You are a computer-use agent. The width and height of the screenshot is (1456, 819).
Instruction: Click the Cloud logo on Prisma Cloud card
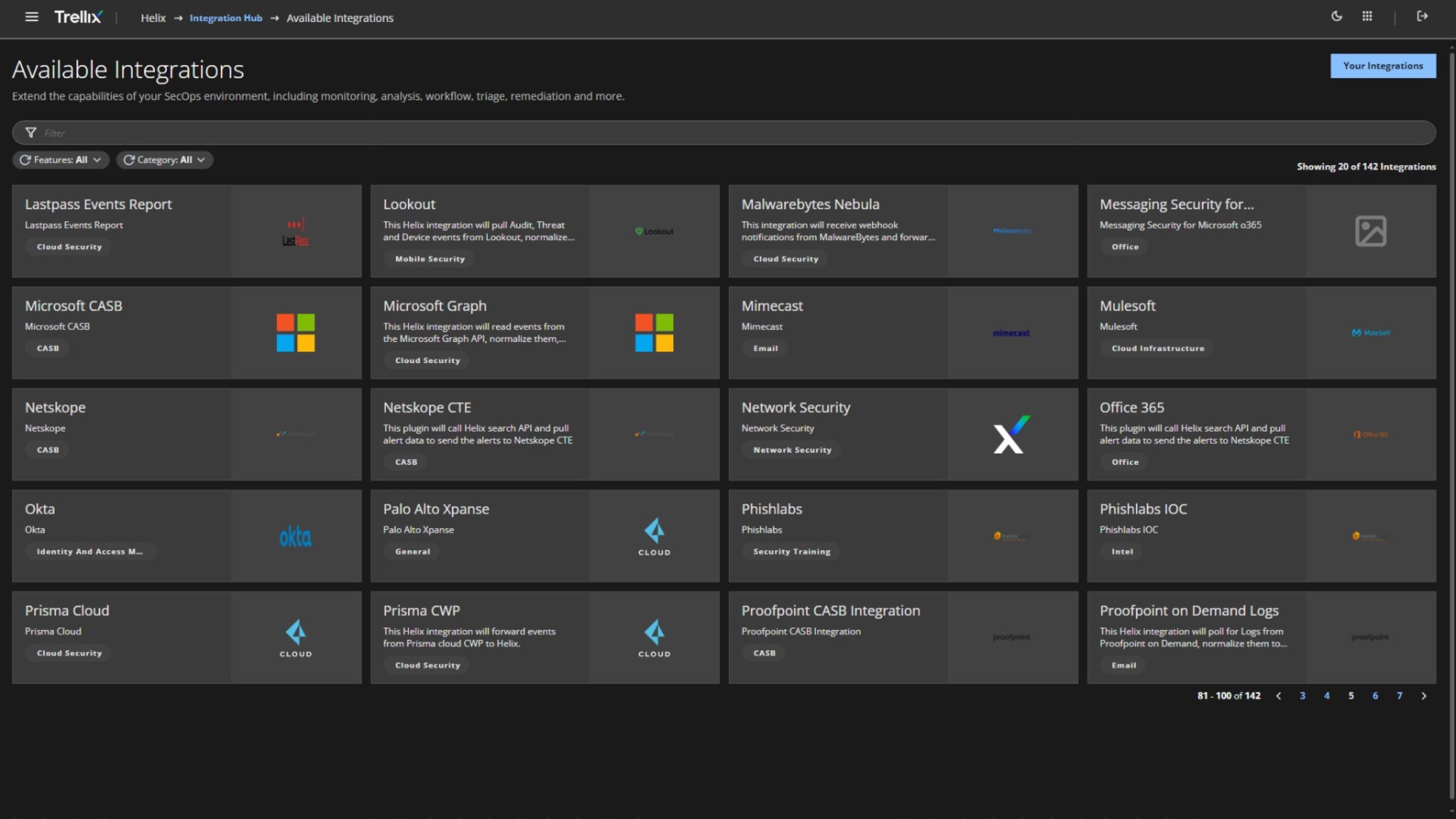(x=295, y=638)
